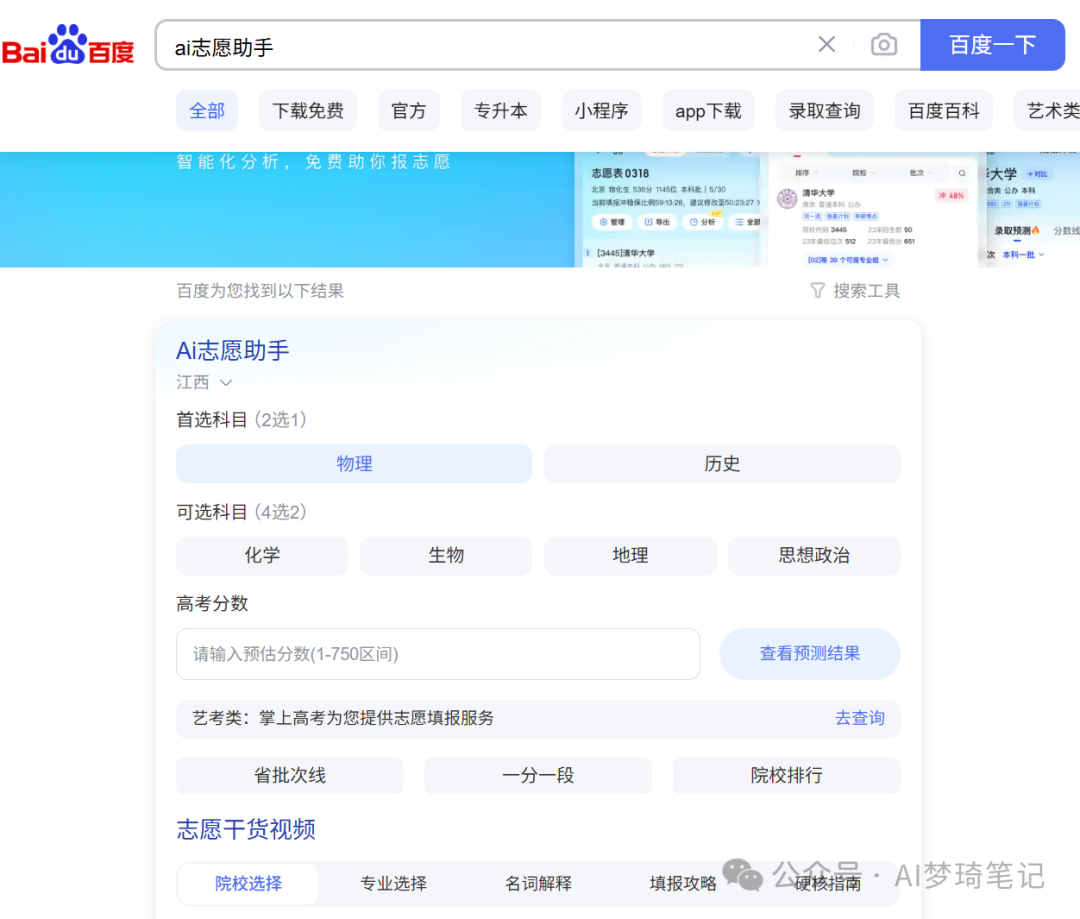Open 一分一段 button

(538, 776)
